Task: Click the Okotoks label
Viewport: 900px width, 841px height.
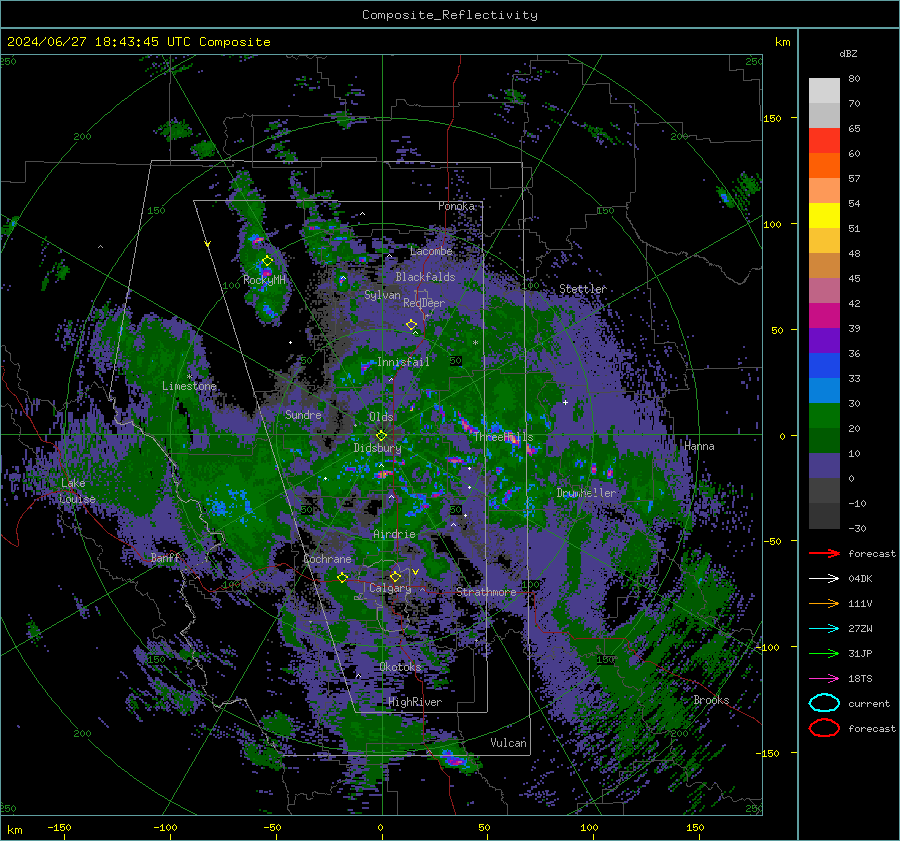Action: tap(400, 666)
